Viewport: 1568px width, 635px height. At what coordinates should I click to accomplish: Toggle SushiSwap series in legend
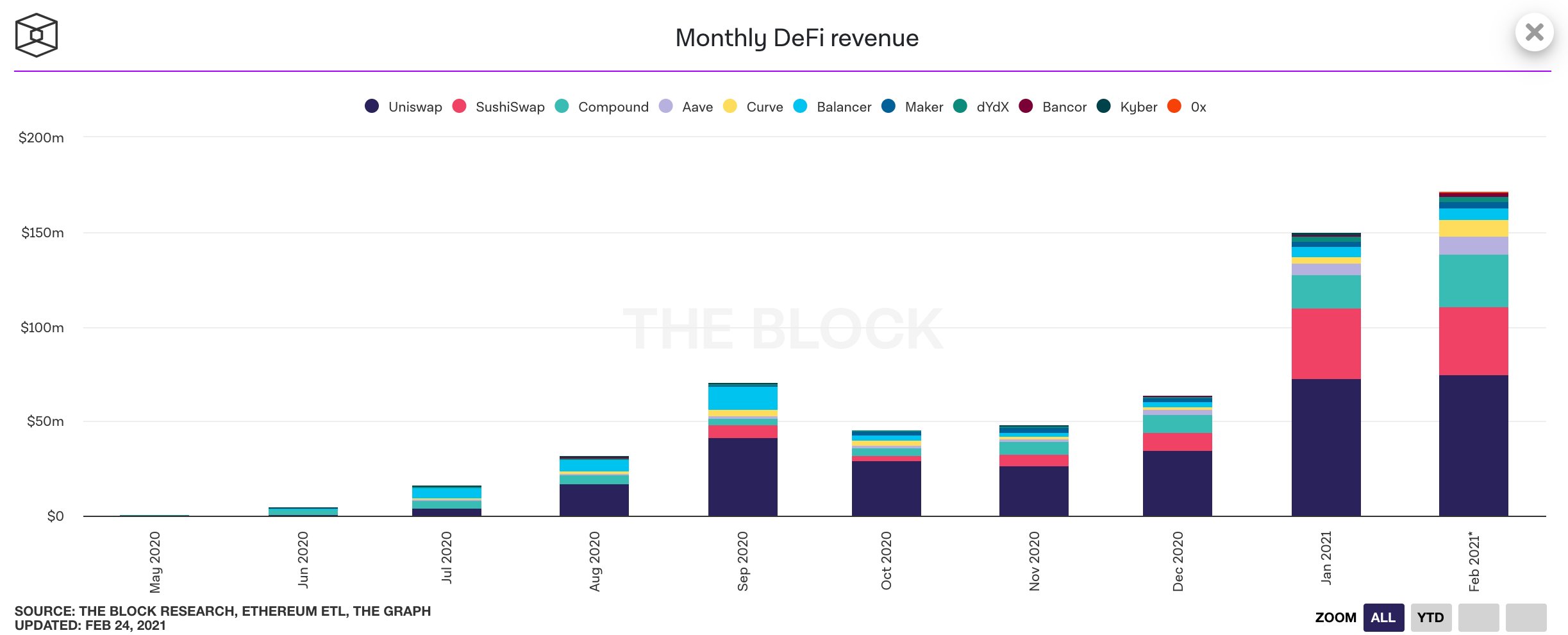click(498, 106)
